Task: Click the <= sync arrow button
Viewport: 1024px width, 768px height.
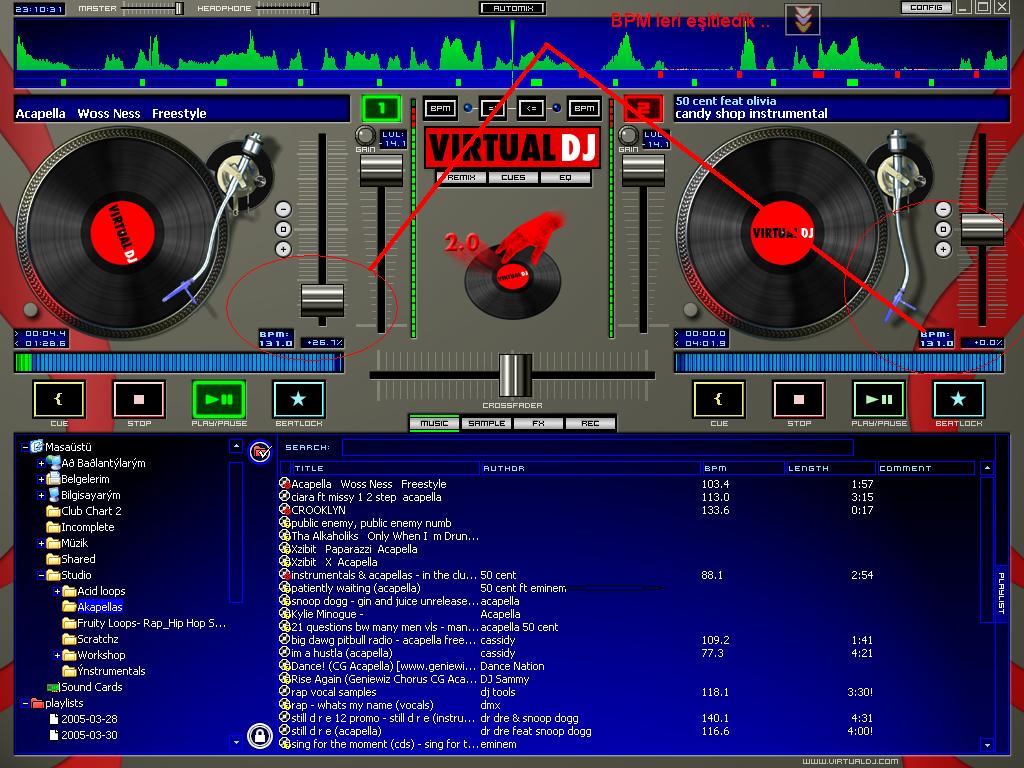Action: point(532,108)
